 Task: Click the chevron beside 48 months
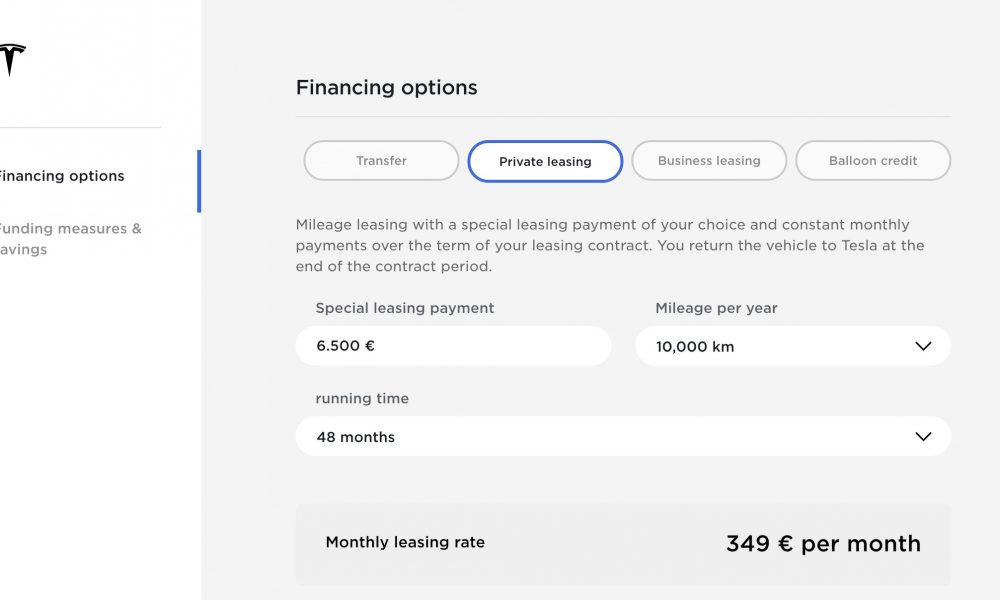[x=923, y=437]
